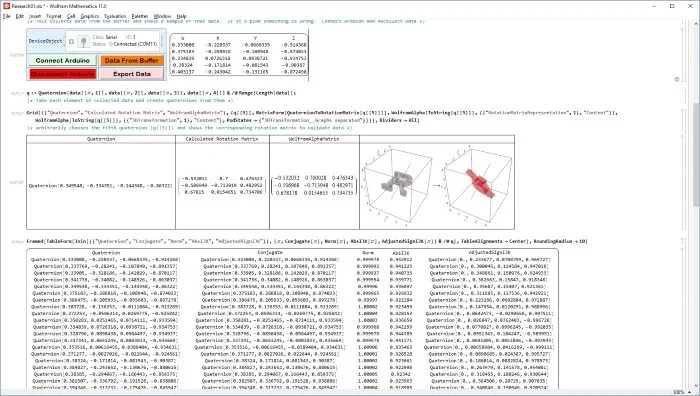Open the Palettes menu
This screenshot has width=700, height=396.
pyautogui.click(x=140, y=16)
